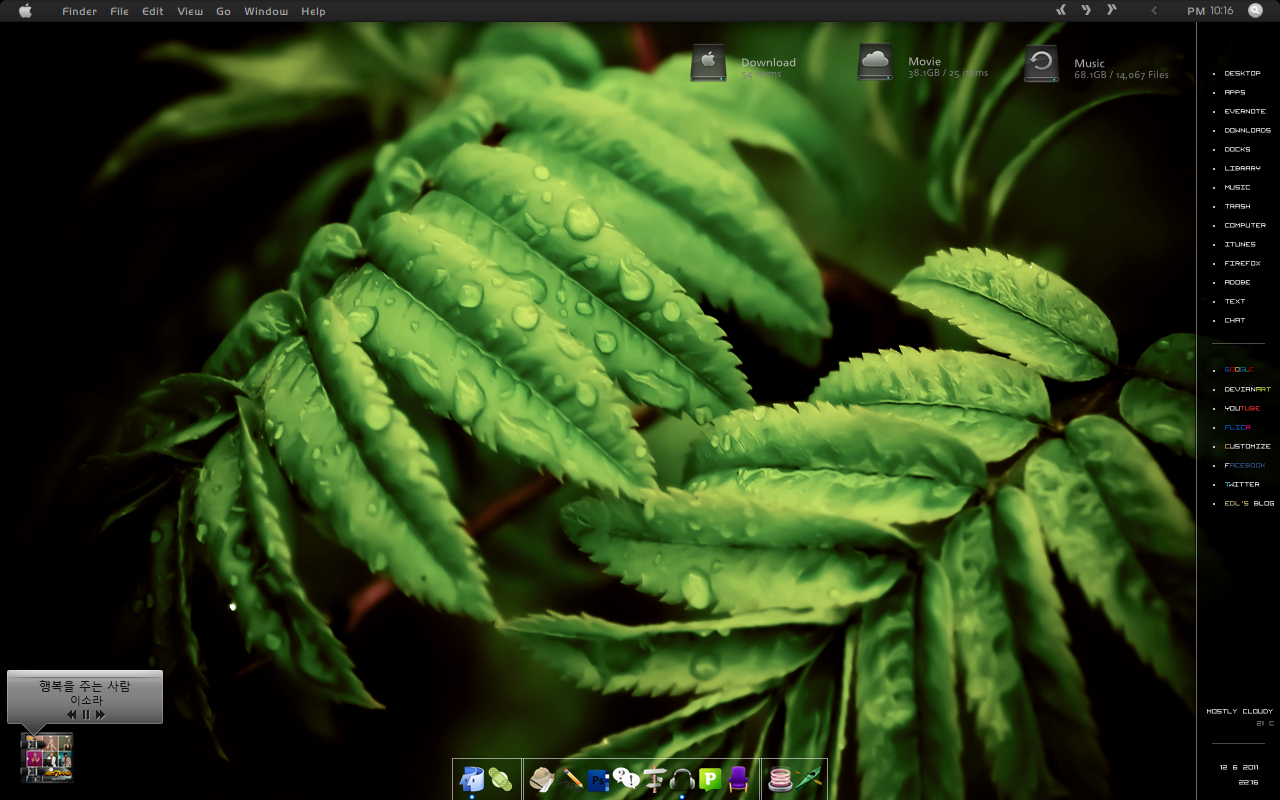The image size is (1280, 800).
Task: Open EVERNOTE from sidebar launcher
Action: (1245, 111)
